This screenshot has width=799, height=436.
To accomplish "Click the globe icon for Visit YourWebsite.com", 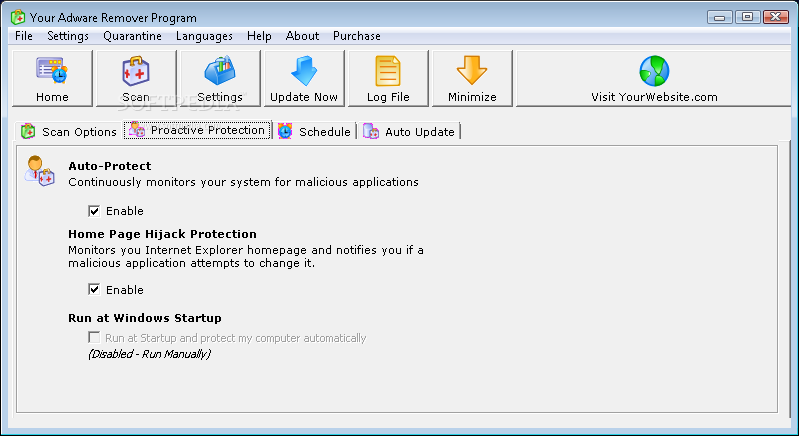I will [x=654, y=71].
